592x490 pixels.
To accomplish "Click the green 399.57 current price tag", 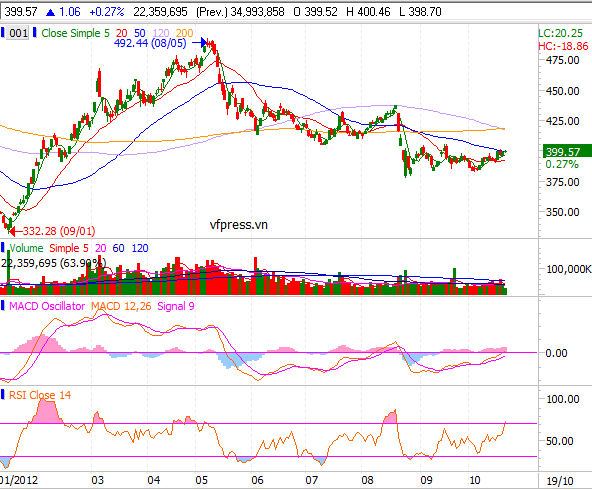I will click(x=567, y=152).
